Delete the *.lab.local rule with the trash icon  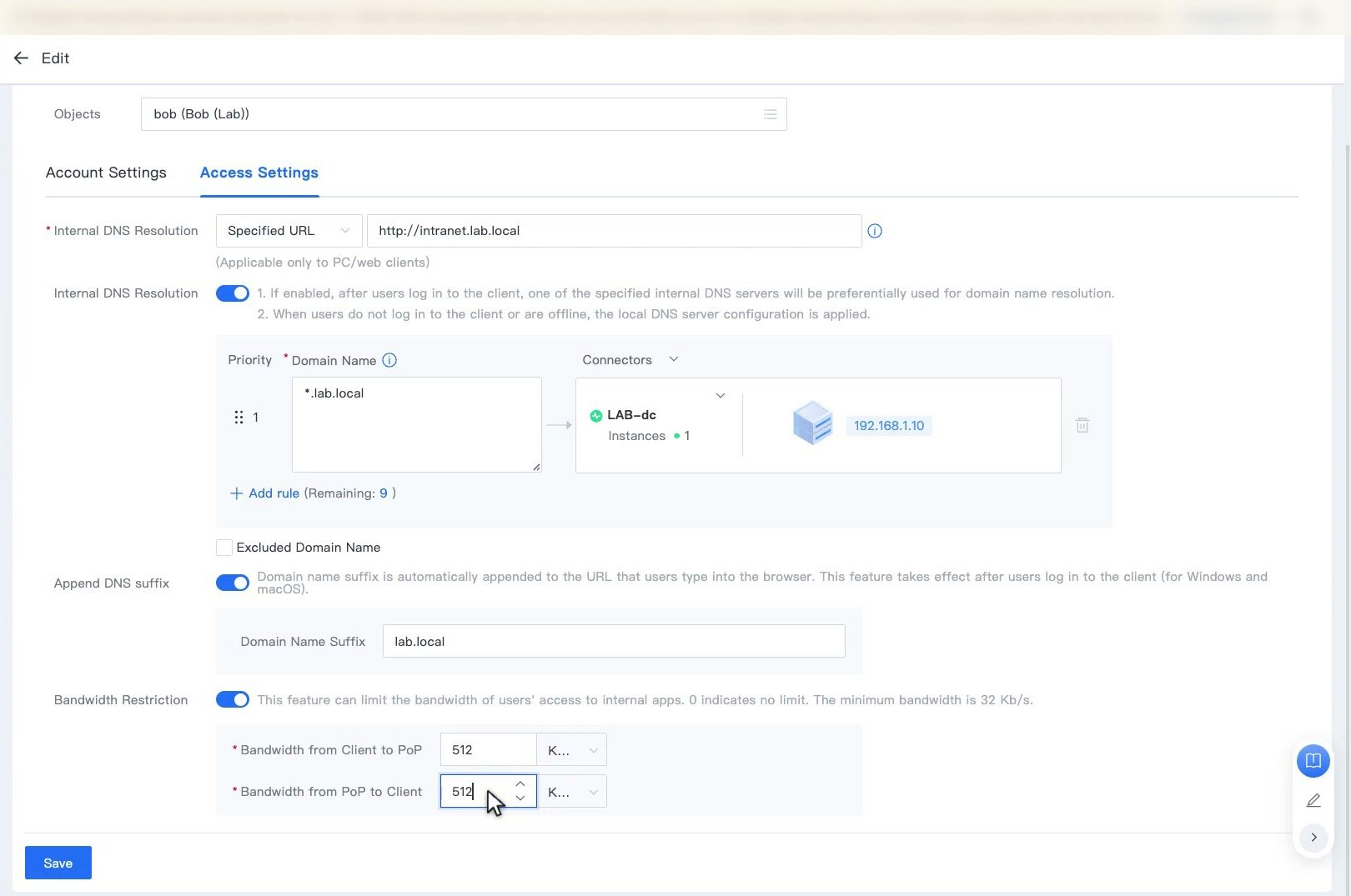point(1082,425)
